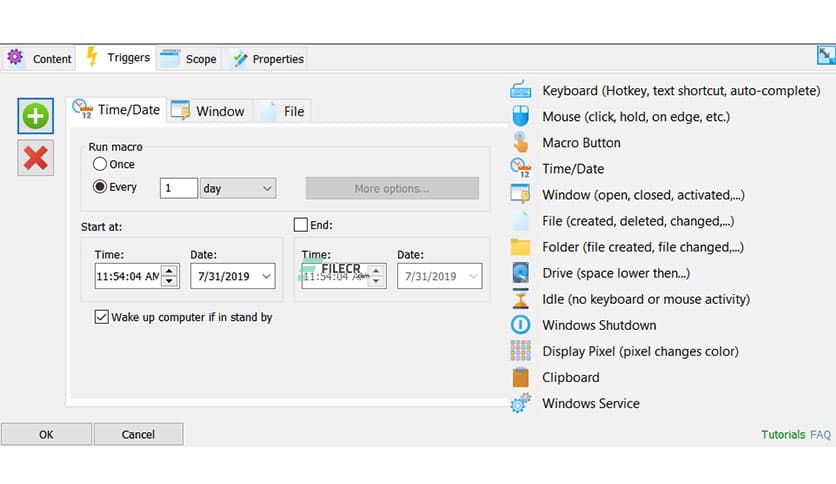Select the Clipboard trigger icon
The image size is (836, 484).
coord(520,377)
